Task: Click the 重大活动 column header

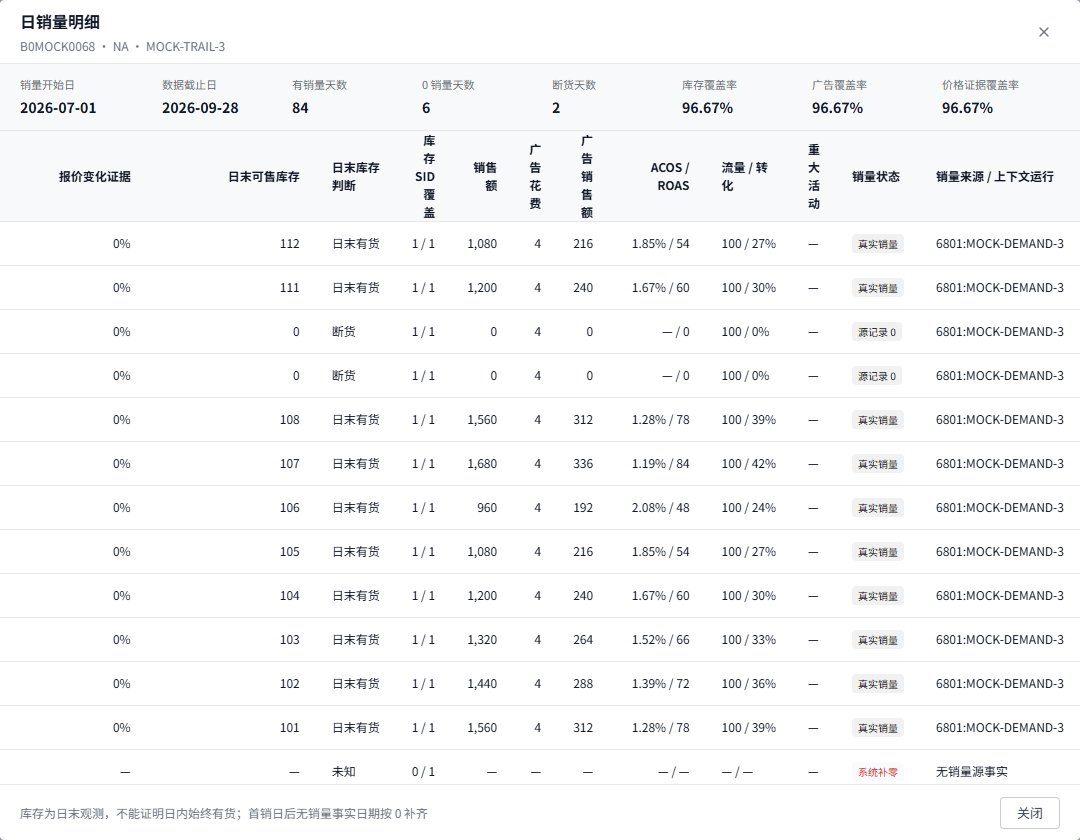Action: (813, 176)
